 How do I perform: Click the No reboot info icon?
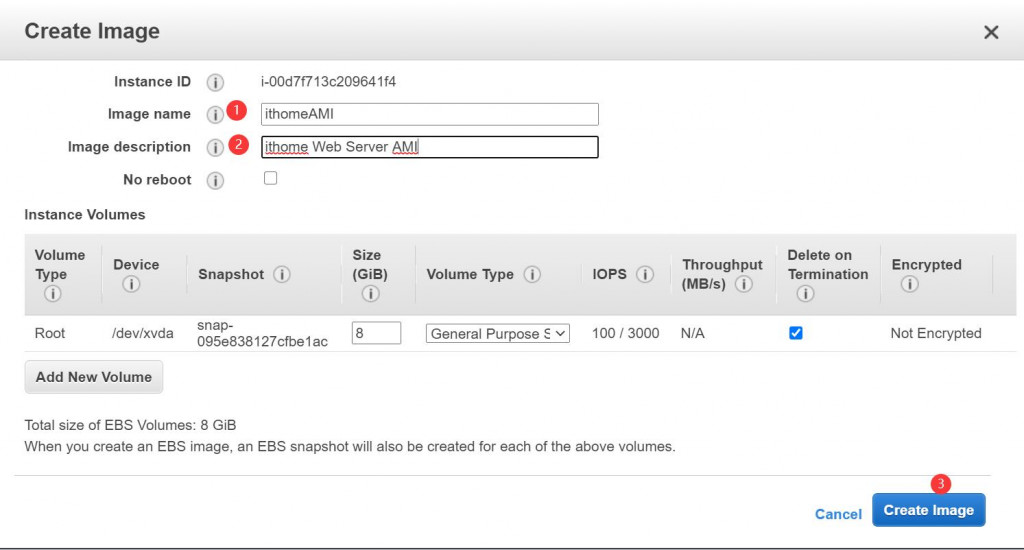[215, 180]
